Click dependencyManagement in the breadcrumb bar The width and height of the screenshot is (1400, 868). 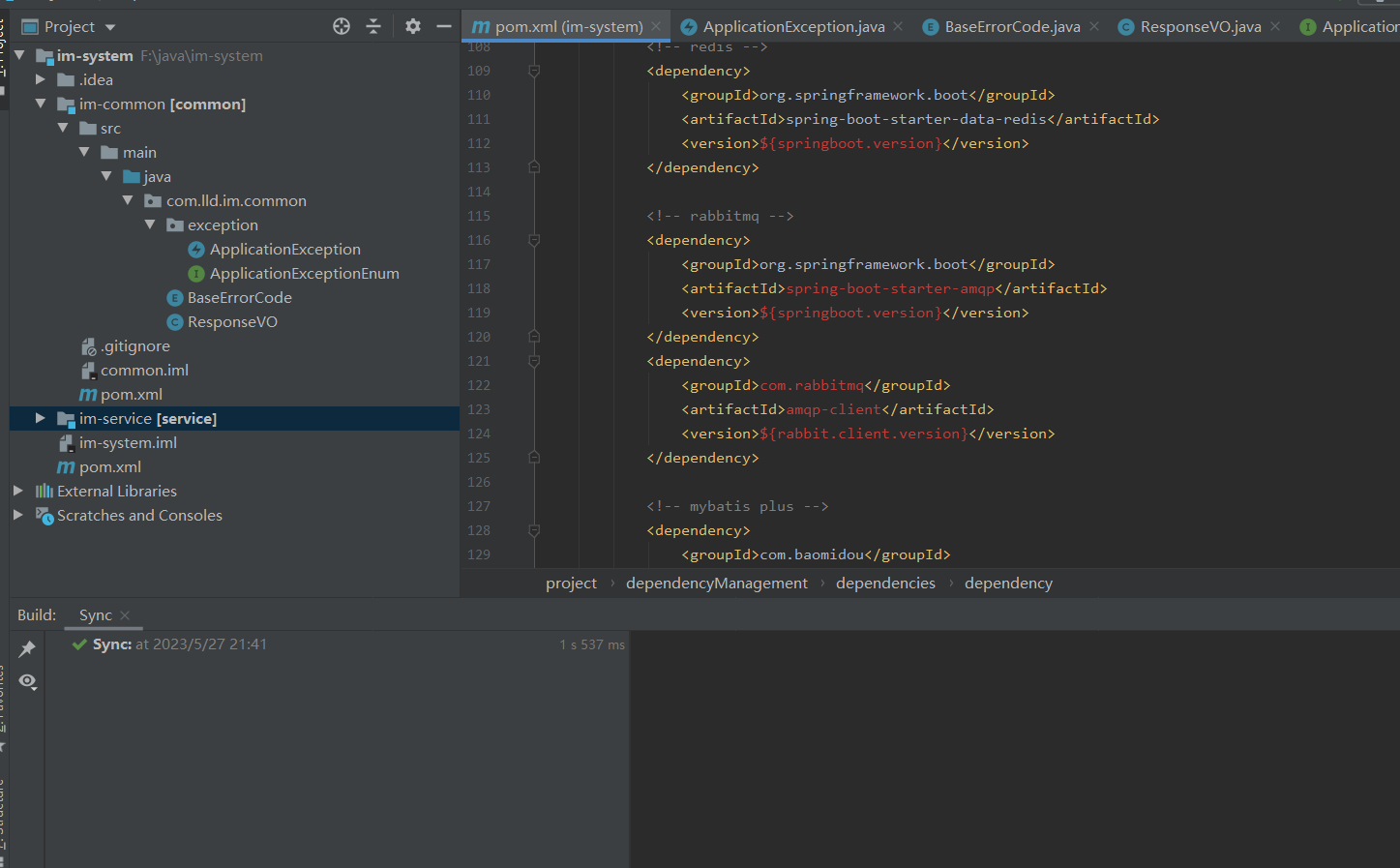[716, 584]
